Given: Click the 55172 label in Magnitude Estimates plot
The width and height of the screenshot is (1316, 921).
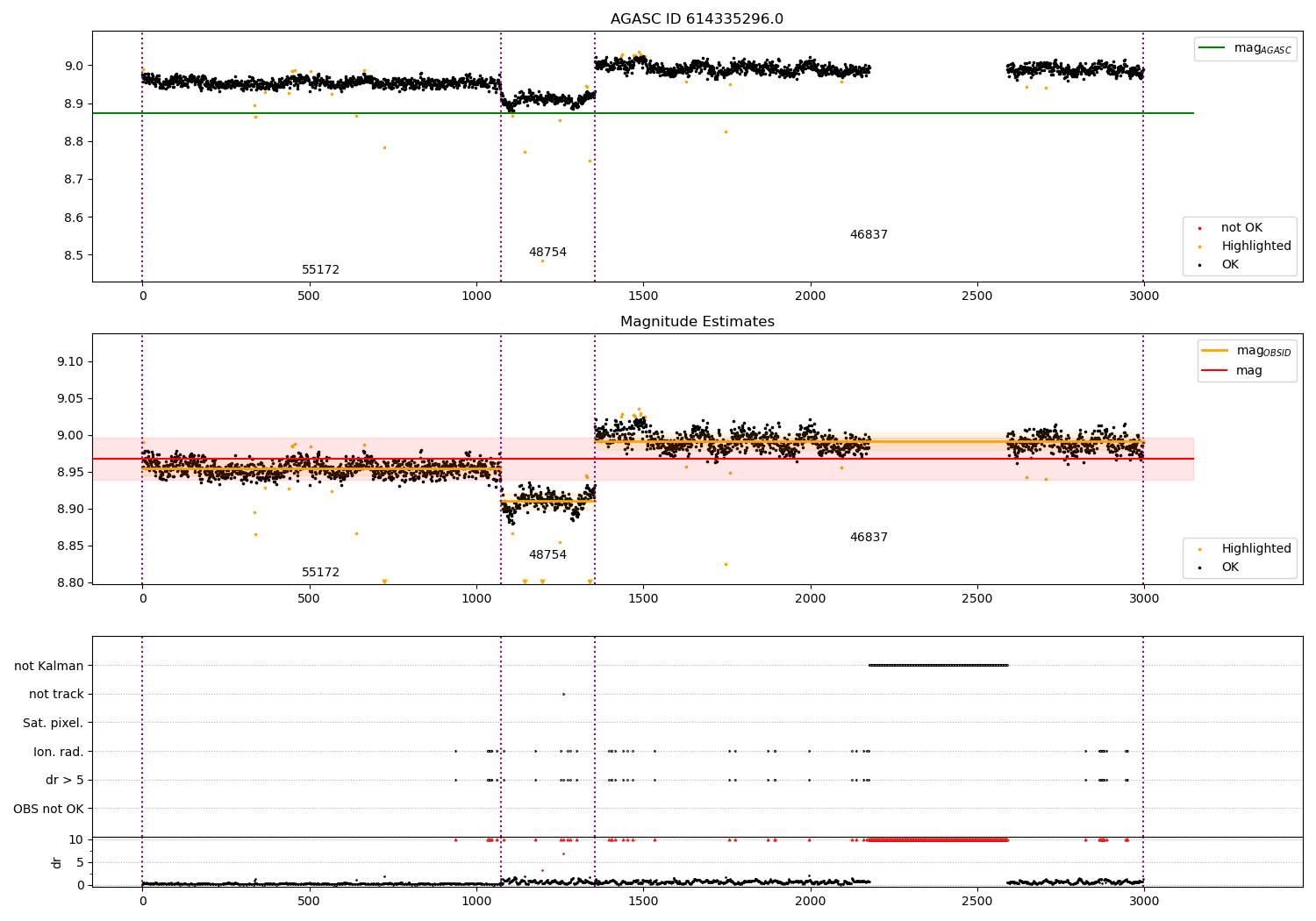Looking at the screenshot, I should tap(321, 573).
